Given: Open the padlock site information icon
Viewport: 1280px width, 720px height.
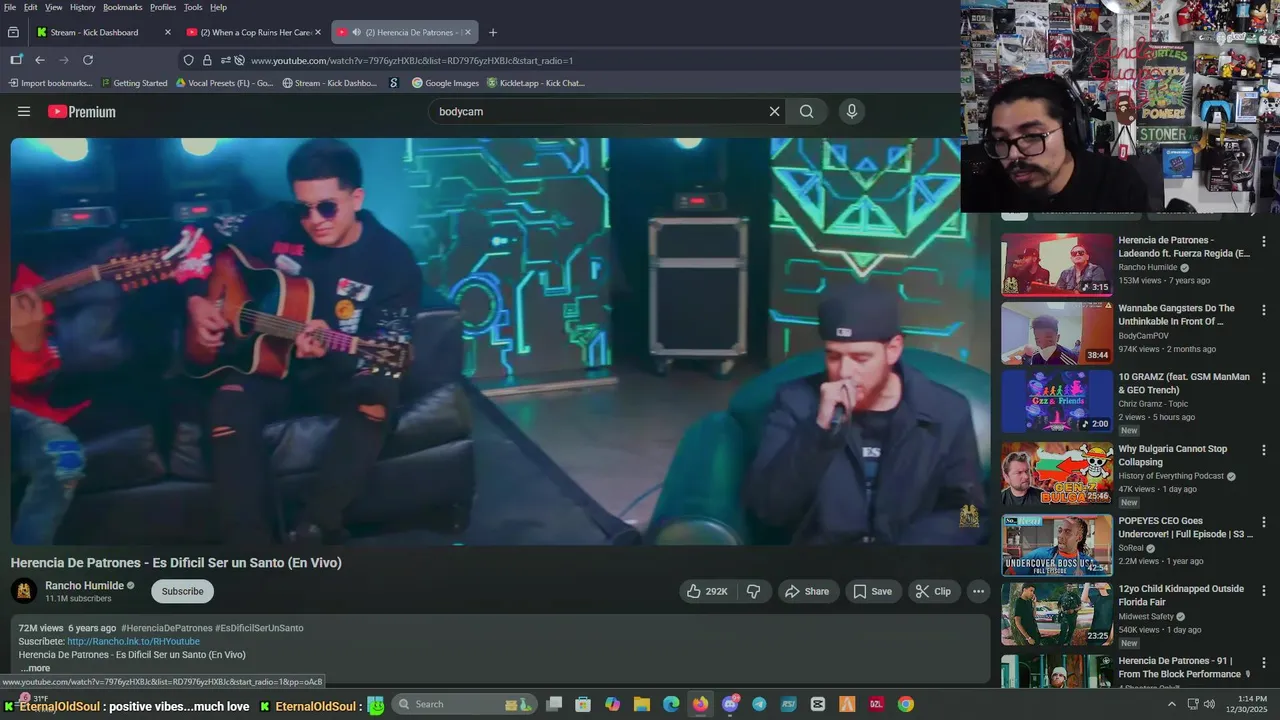Looking at the screenshot, I should (x=207, y=60).
